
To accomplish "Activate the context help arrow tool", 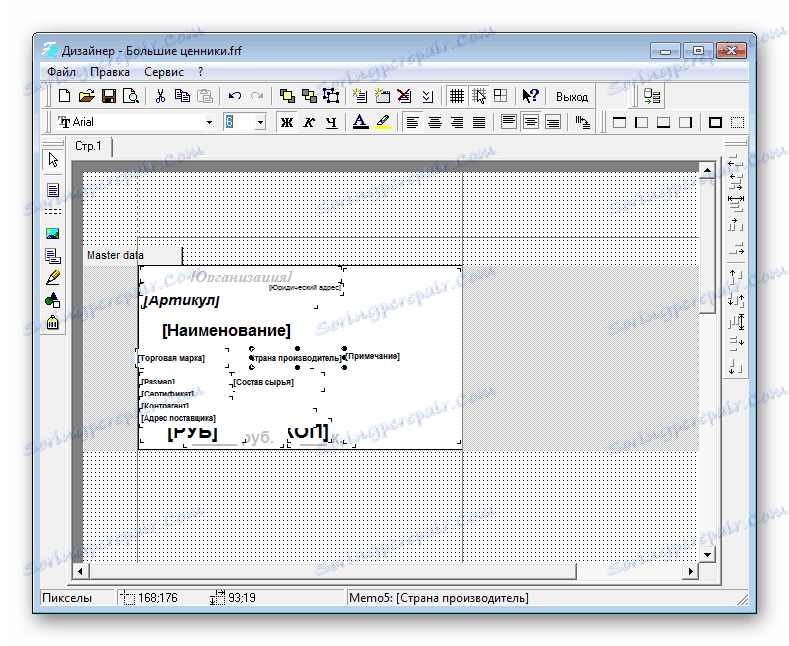I will pos(530,96).
